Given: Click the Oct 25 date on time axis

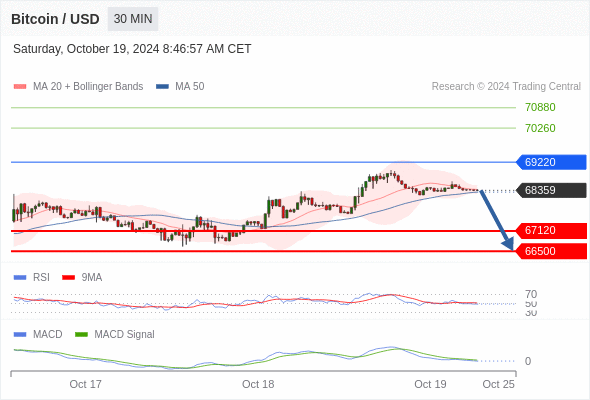Looking at the screenshot, I should coord(499,384).
